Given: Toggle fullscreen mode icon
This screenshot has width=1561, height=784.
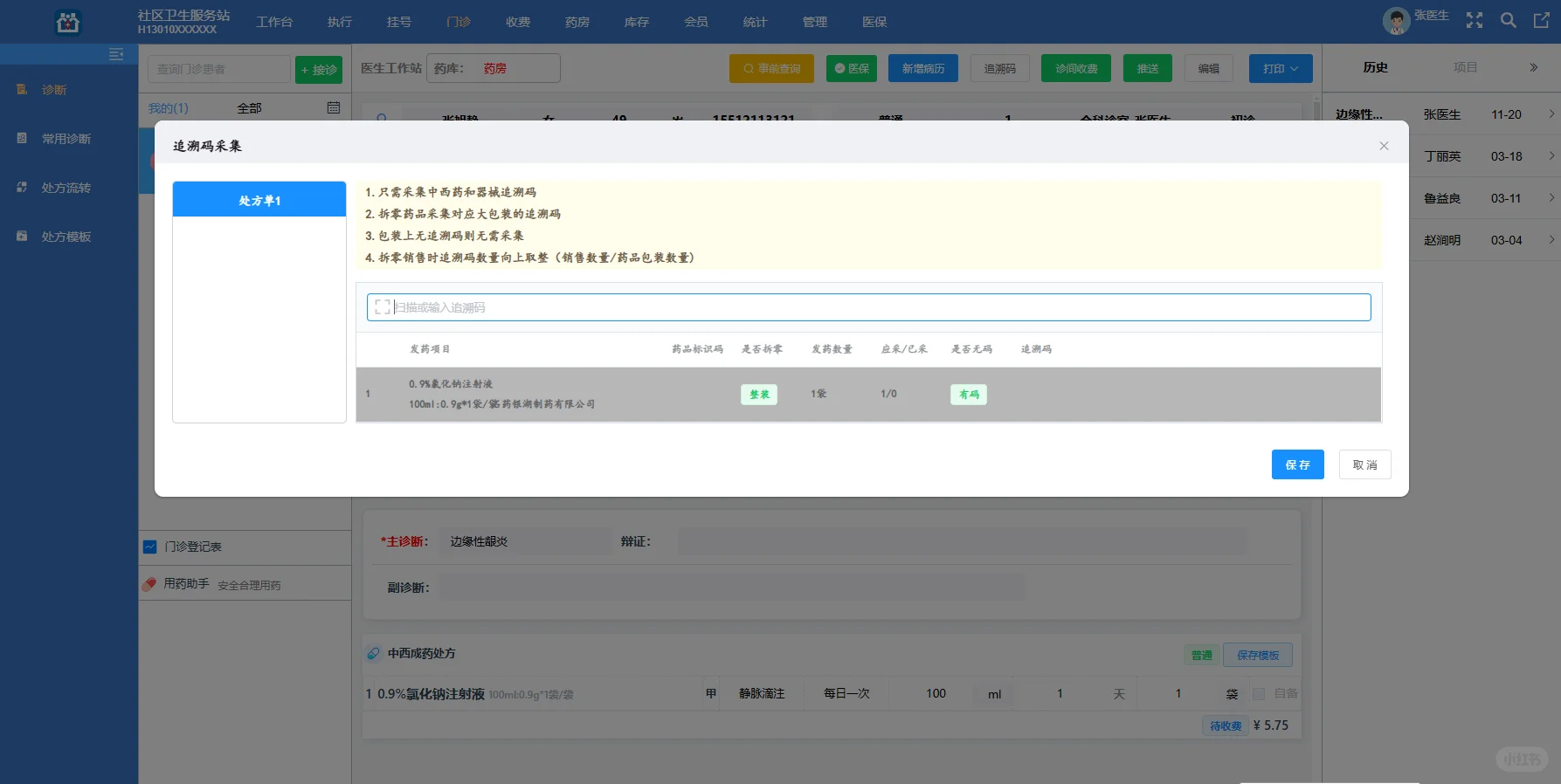Looking at the screenshot, I should coord(1475,21).
